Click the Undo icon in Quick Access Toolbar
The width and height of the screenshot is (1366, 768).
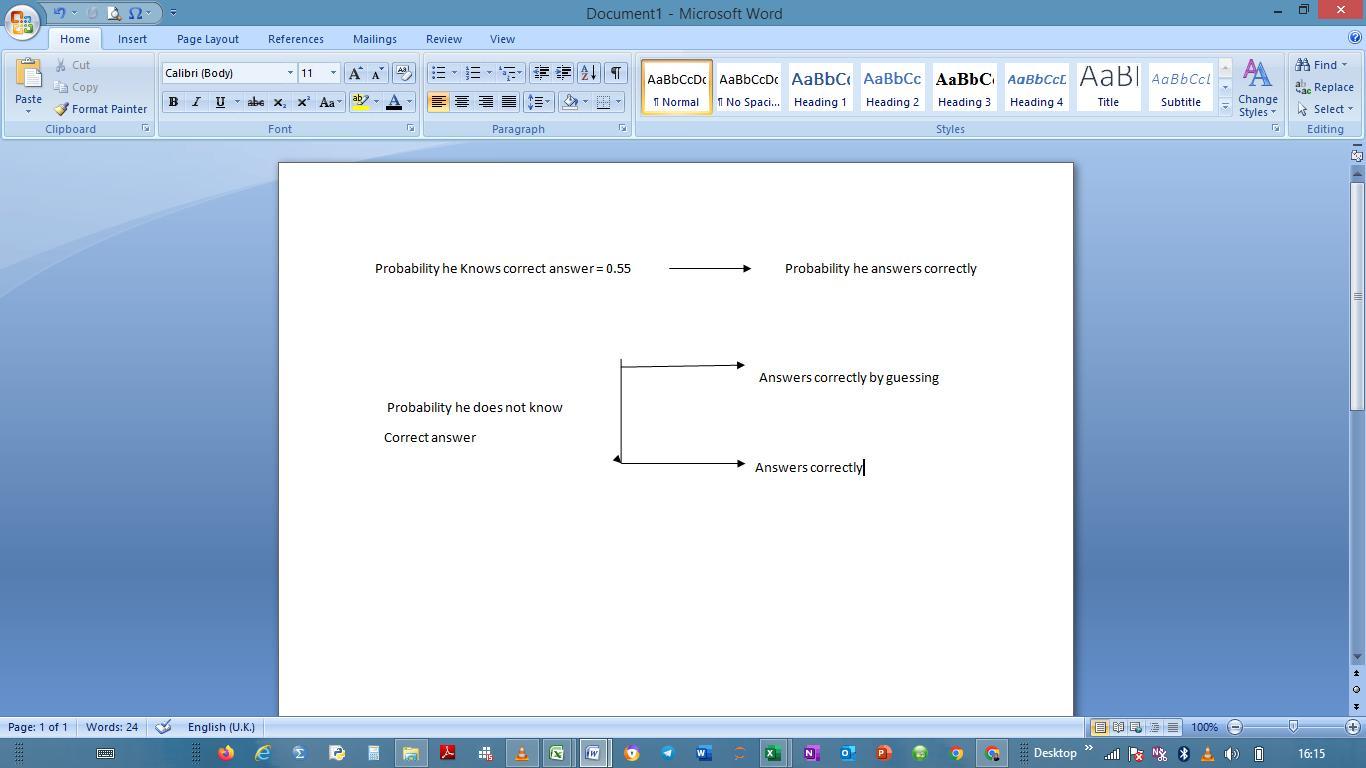[x=60, y=13]
